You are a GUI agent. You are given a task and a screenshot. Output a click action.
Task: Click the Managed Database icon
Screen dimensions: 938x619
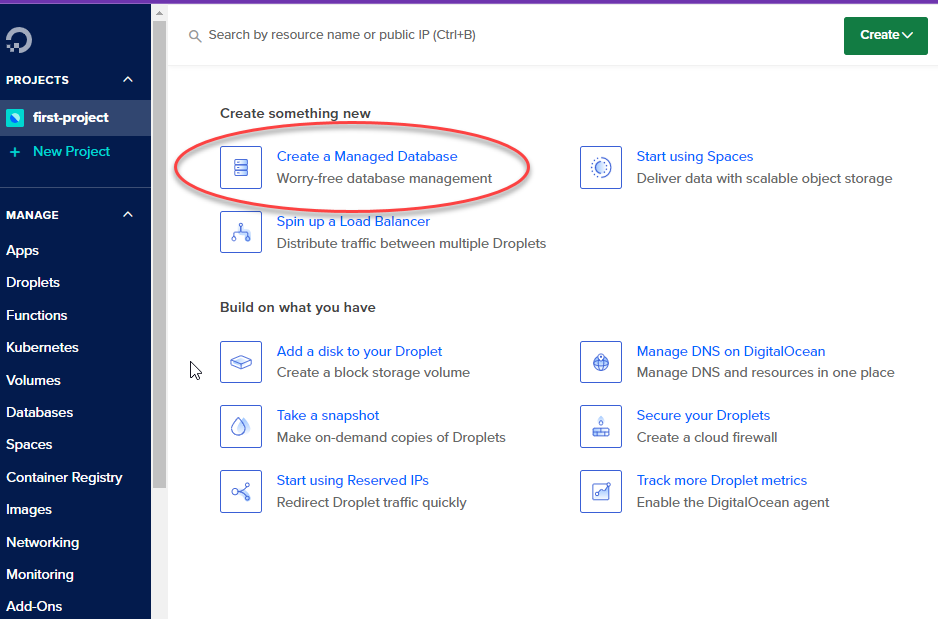[241, 167]
